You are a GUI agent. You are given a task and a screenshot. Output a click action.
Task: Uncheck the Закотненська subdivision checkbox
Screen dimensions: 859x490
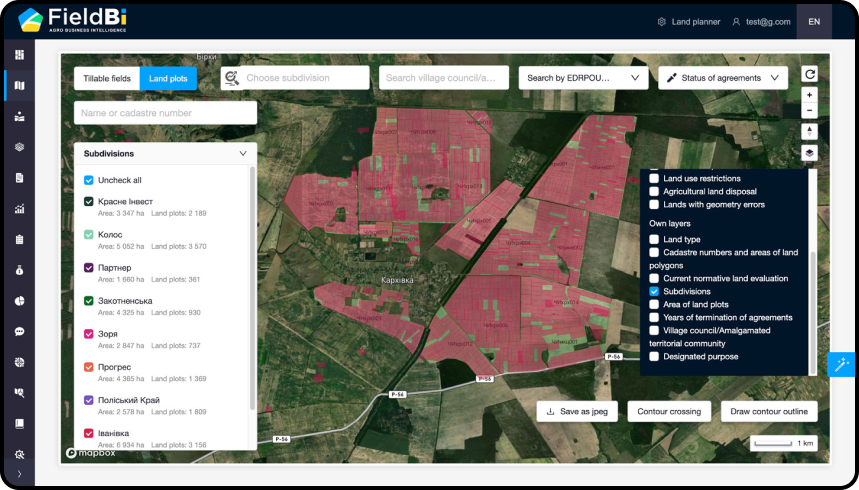(x=89, y=300)
